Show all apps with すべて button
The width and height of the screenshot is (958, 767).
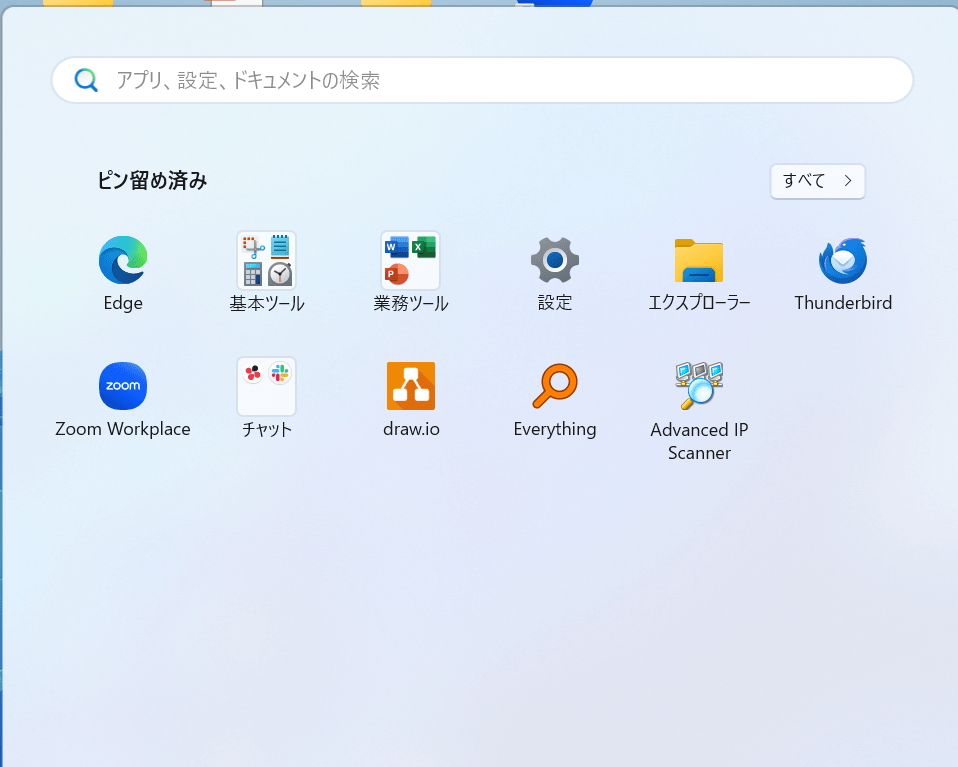(817, 181)
